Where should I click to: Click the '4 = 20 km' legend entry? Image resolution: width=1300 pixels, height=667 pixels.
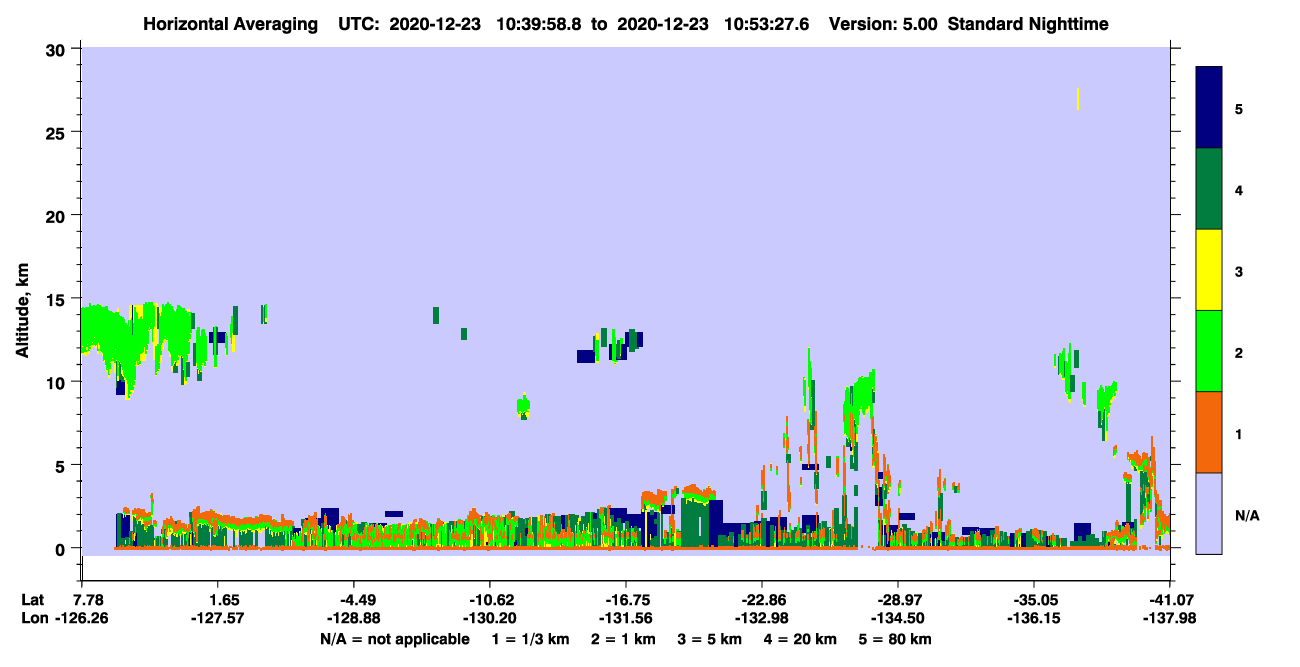(800, 639)
